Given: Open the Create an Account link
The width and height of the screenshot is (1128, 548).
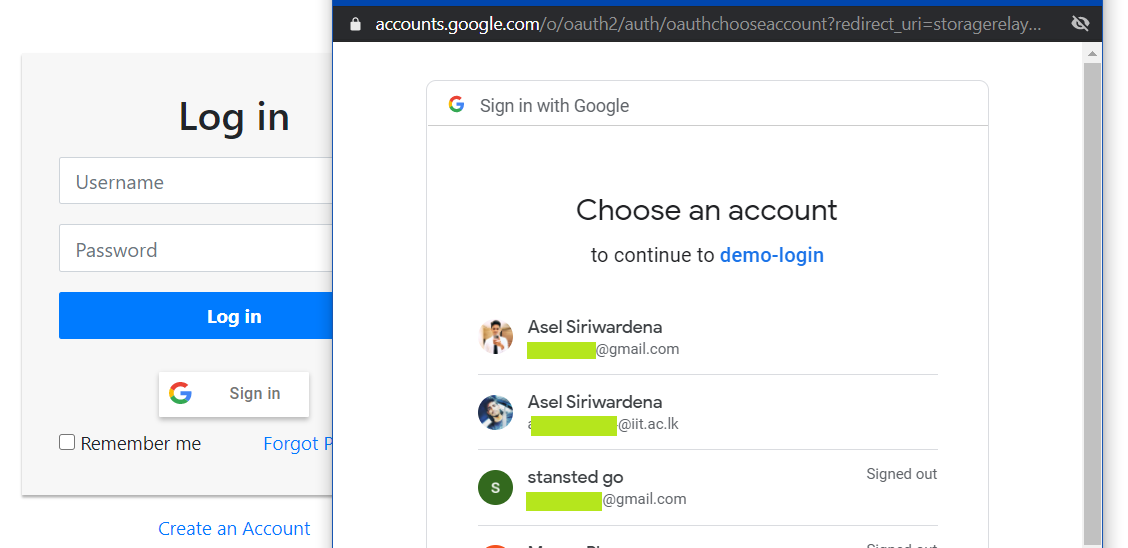Looking at the screenshot, I should tap(234, 529).
